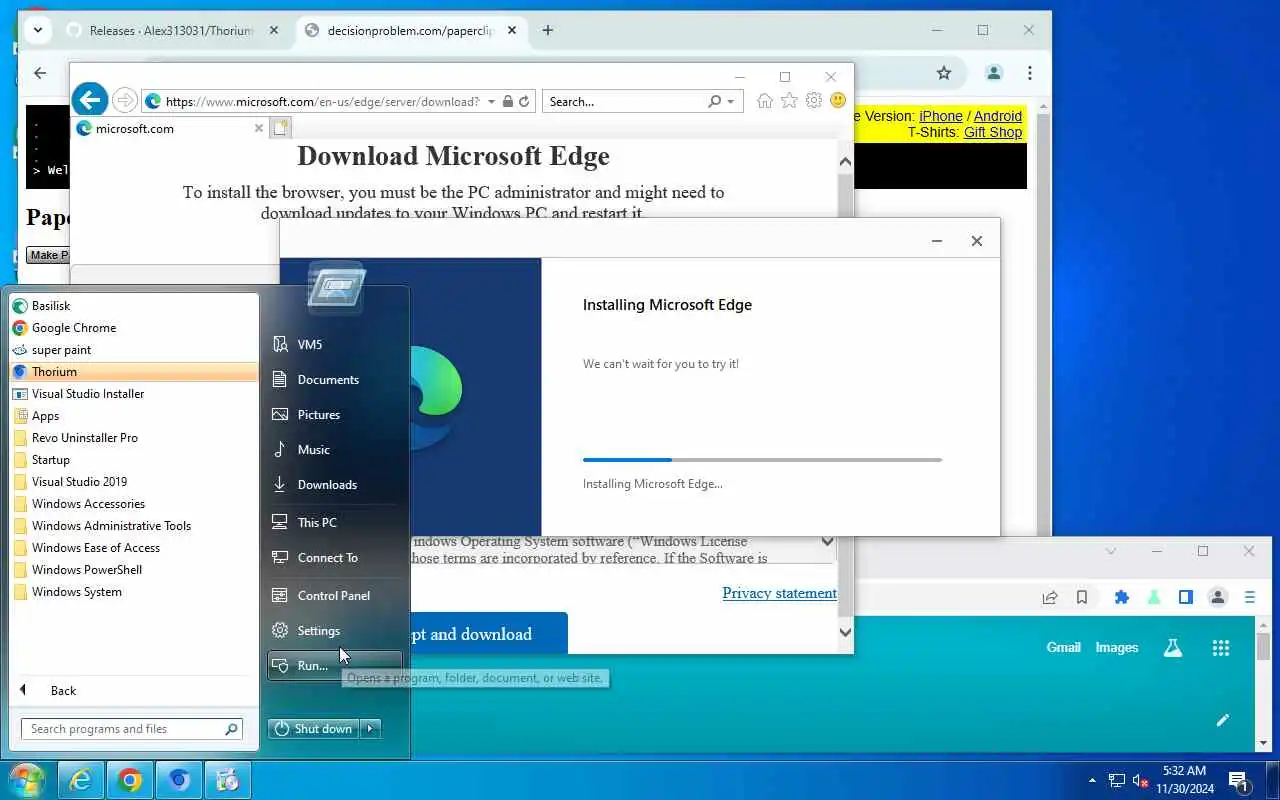This screenshot has height=800, width=1280.
Task: Expand the Windows PowerShell folder
Action: (134, 570)
